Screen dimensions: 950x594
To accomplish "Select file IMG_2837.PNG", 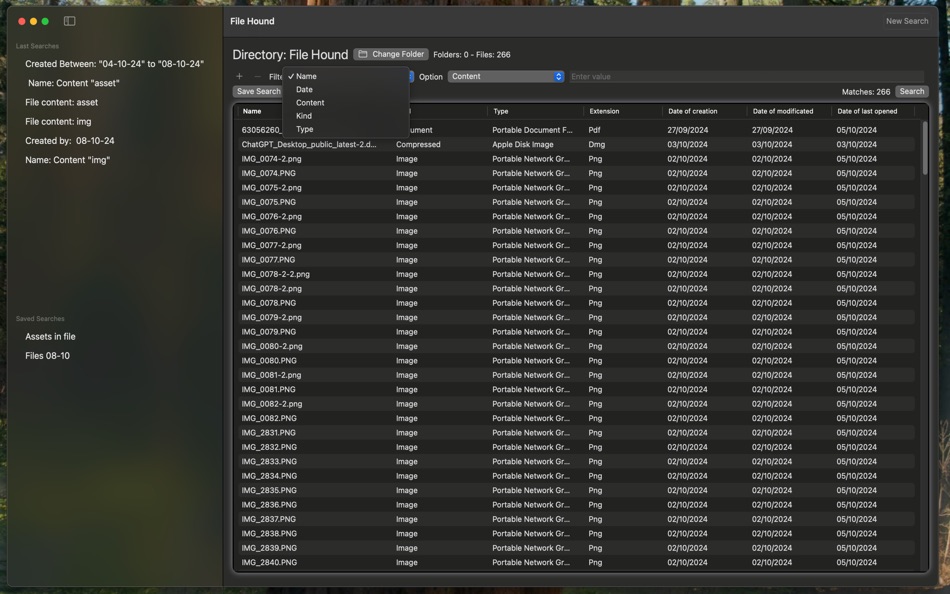I will [268, 519].
